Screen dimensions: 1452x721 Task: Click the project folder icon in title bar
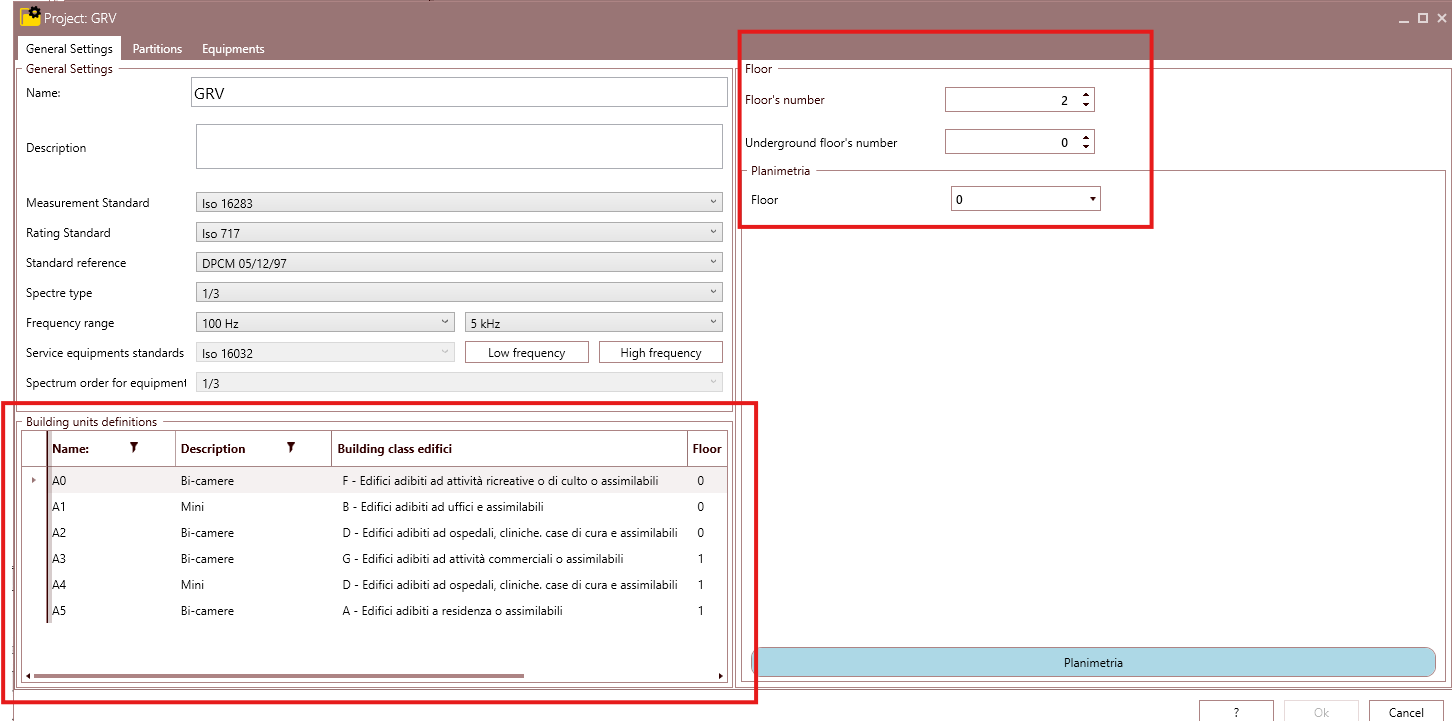pyautogui.click(x=31, y=16)
